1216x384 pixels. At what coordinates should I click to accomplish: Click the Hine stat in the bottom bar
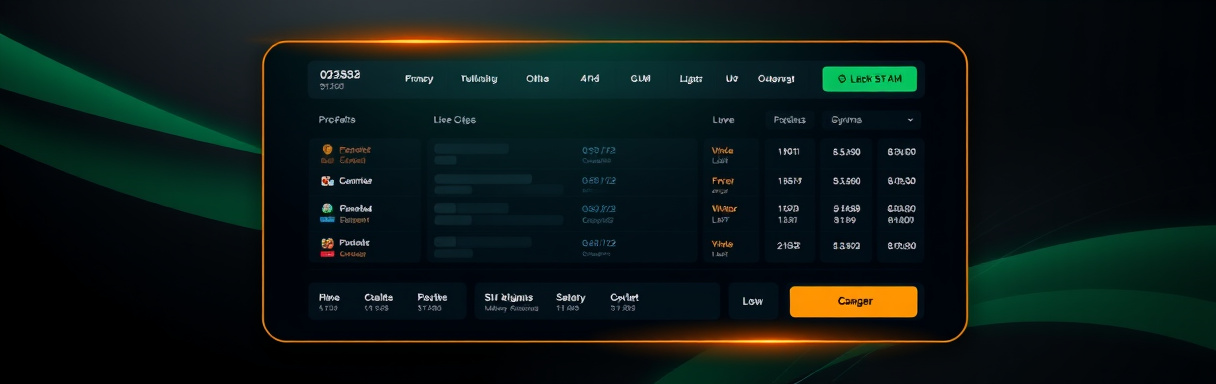tap(329, 297)
